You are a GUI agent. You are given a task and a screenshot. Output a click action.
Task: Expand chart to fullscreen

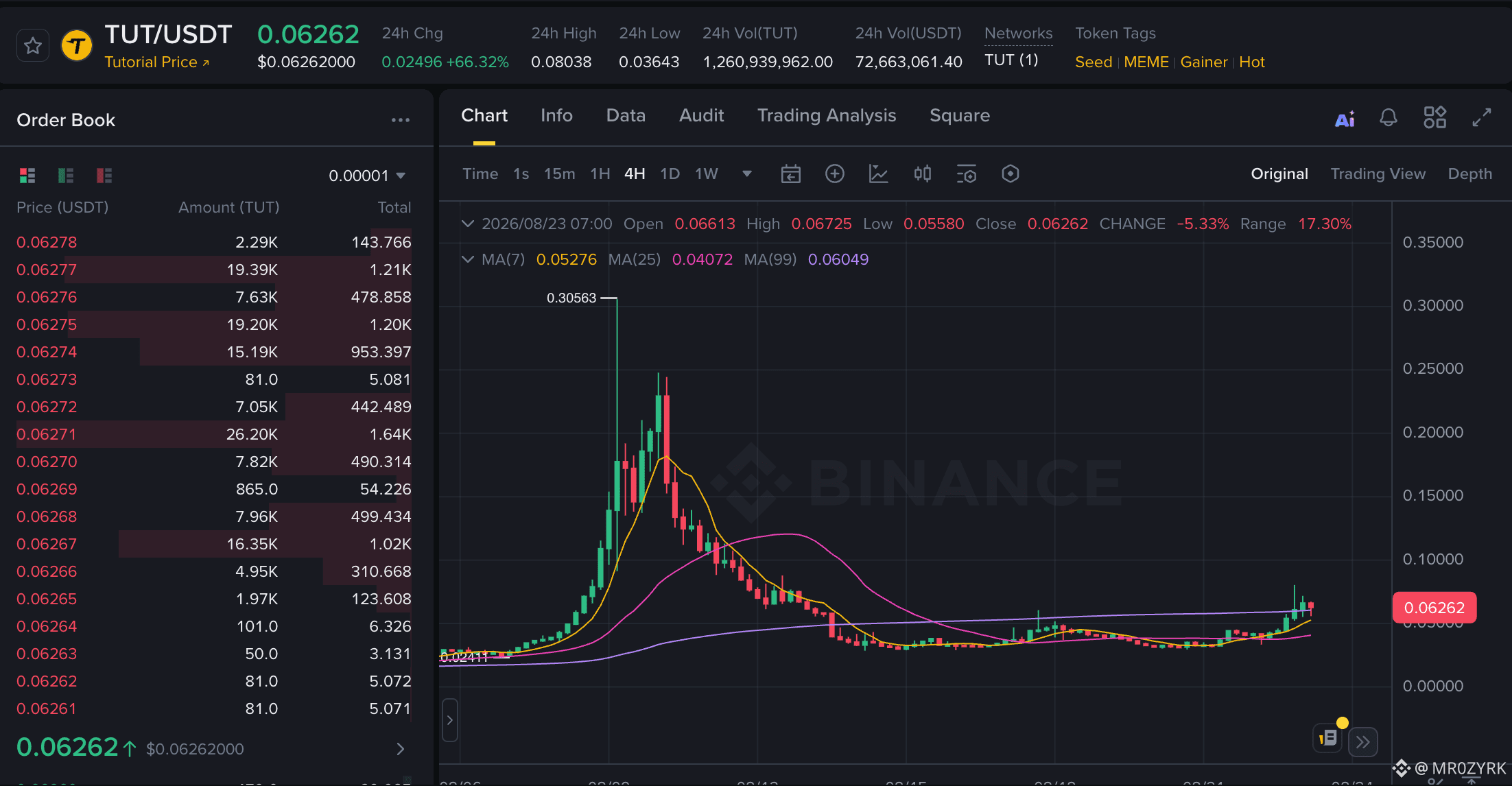[1482, 117]
